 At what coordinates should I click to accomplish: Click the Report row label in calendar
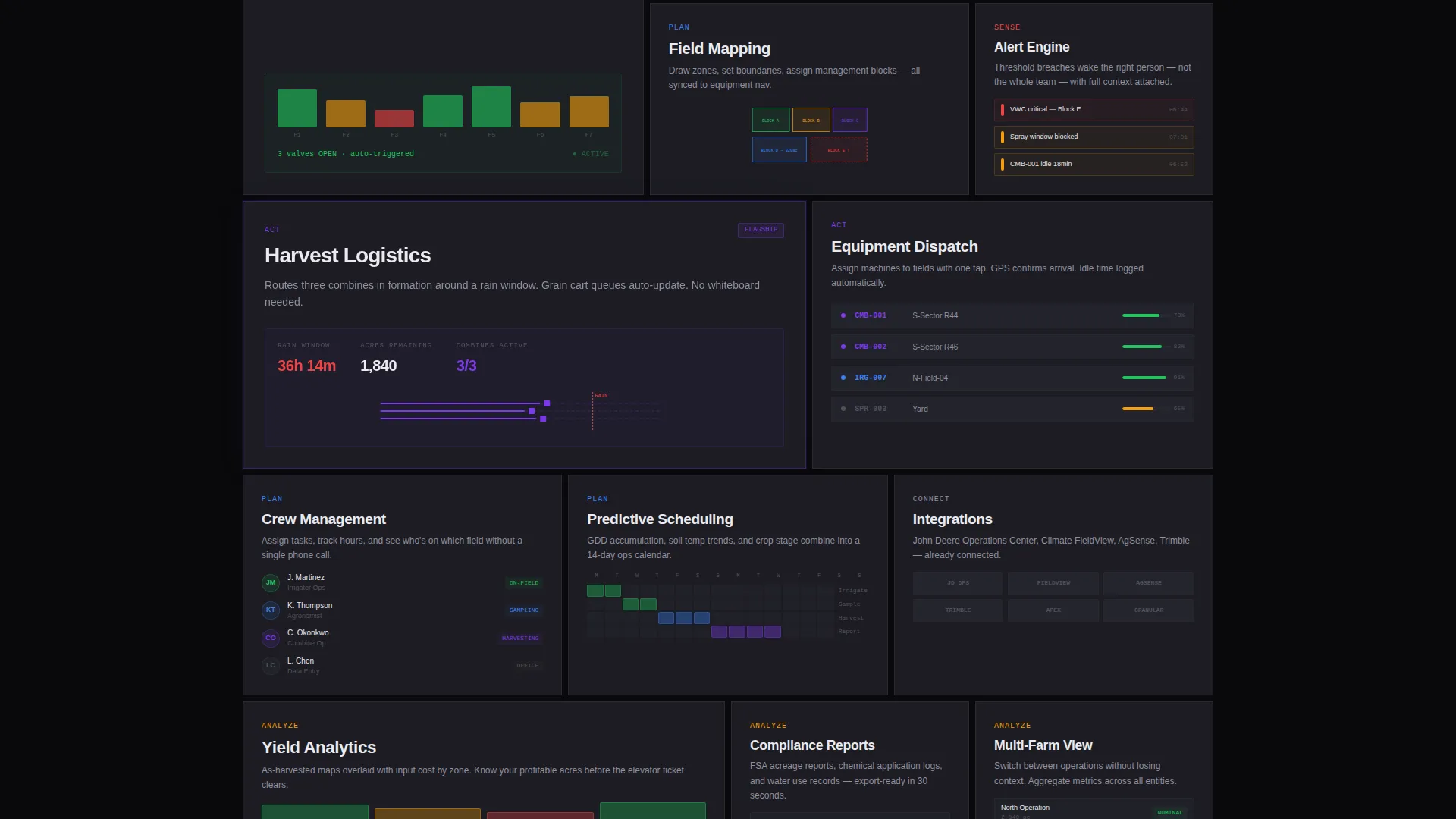click(x=849, y=632)
